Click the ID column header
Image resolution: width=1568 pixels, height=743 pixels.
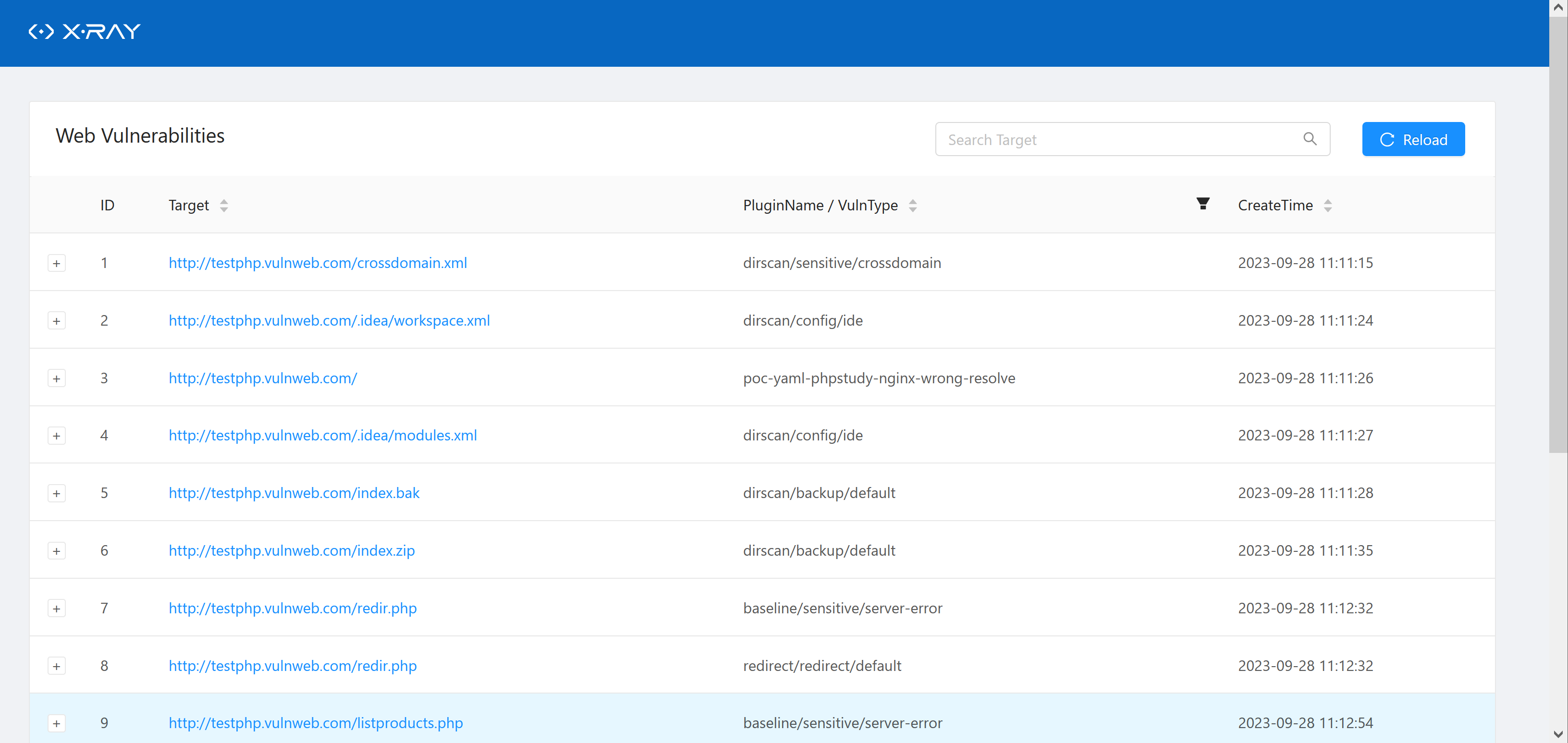click(107, 205)
